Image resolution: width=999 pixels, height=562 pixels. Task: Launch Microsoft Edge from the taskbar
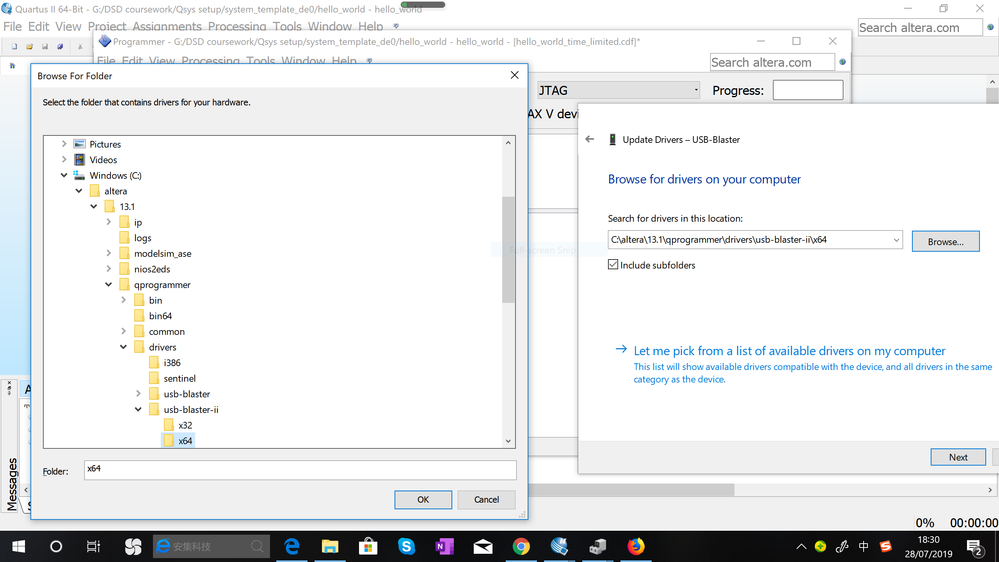(292, 546)
